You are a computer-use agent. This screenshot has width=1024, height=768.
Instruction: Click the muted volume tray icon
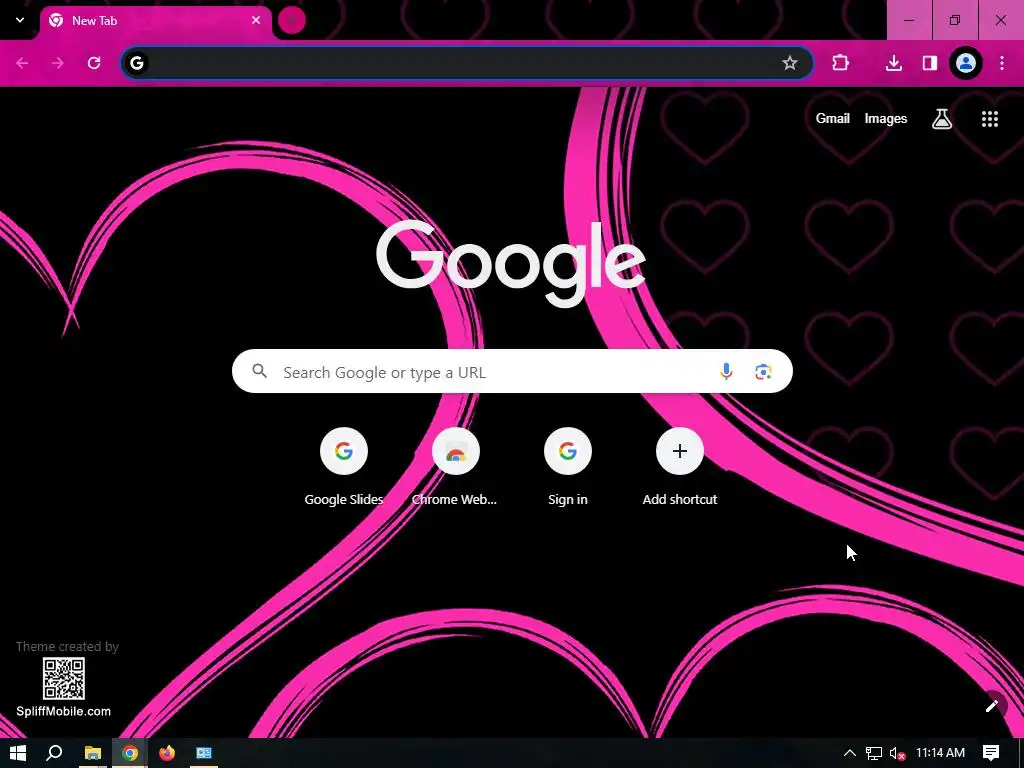pyautogui.click(x=898, y=753)
